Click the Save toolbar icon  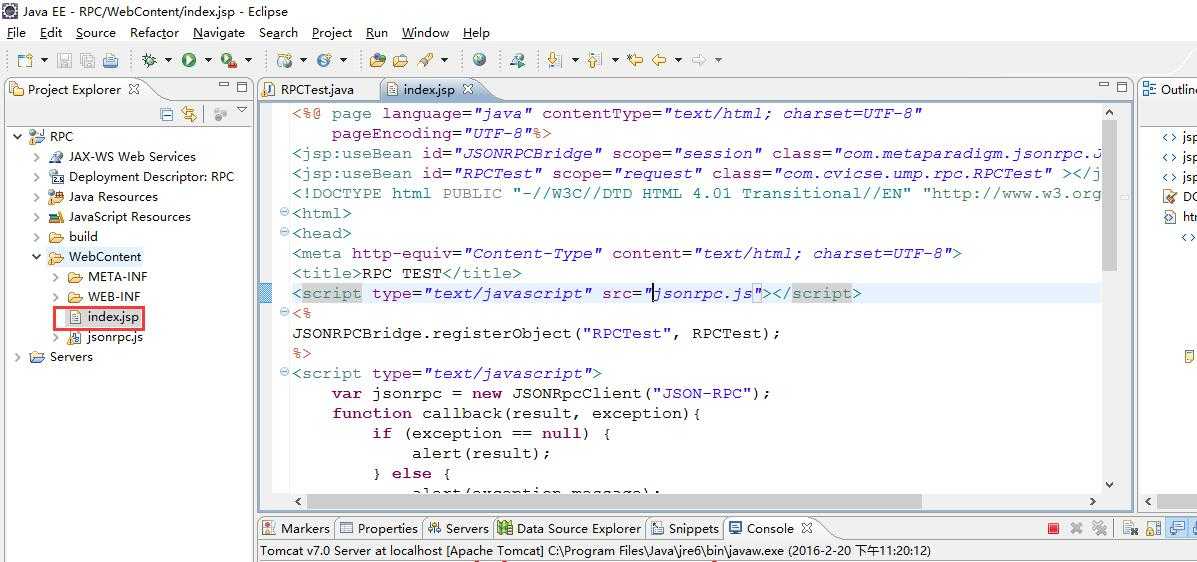point(65,60)
